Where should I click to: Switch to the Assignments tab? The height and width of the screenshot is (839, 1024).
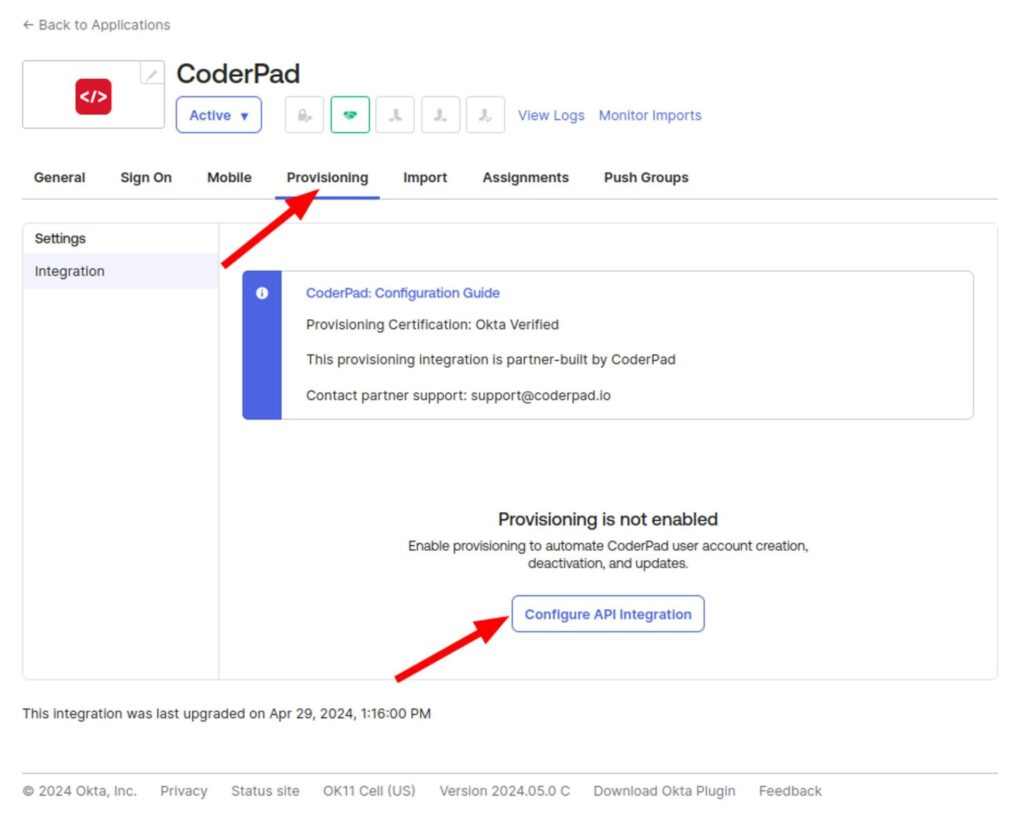coord(525,177)
